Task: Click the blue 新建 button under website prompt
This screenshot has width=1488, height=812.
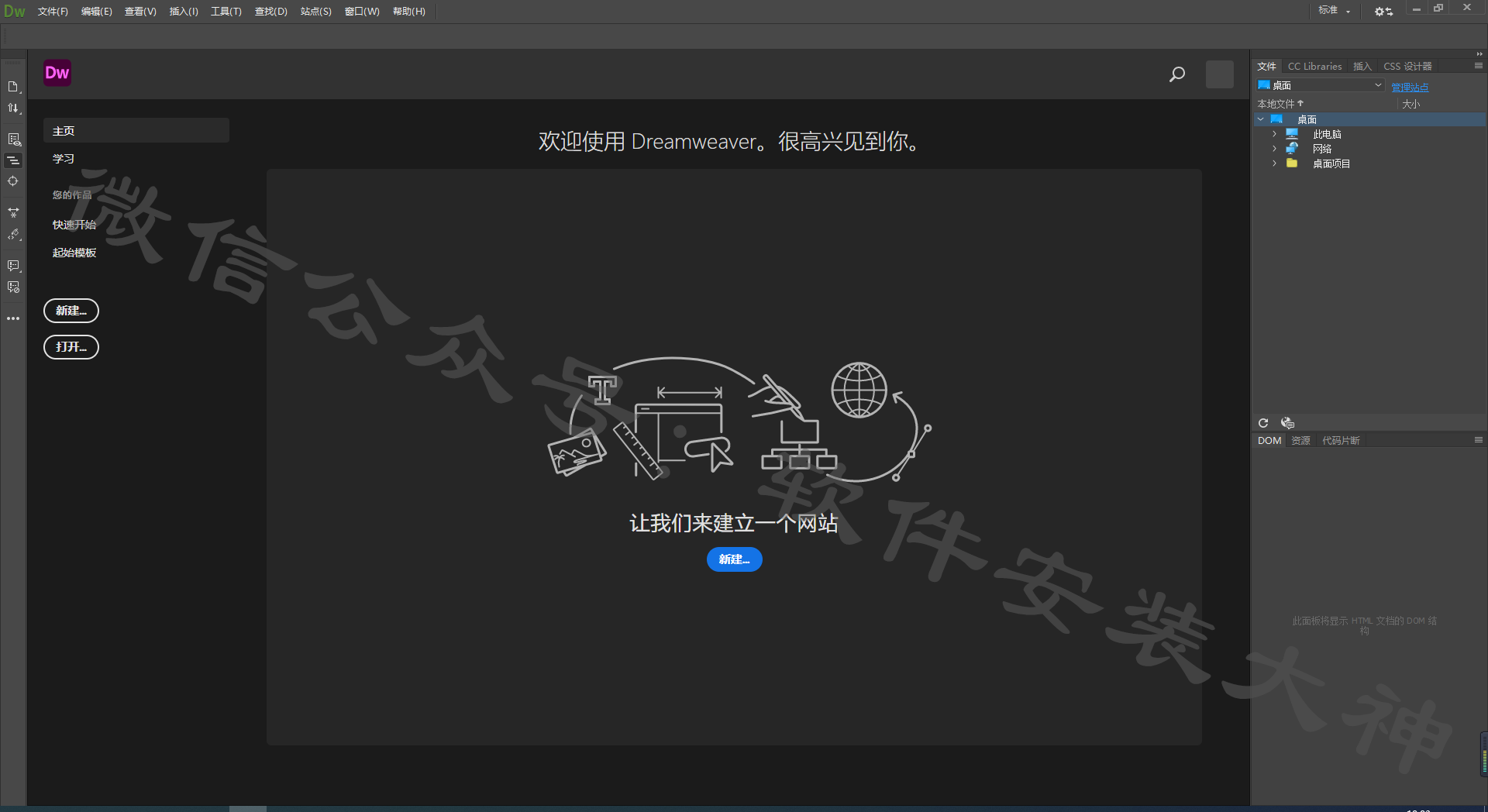Action: 734,559
